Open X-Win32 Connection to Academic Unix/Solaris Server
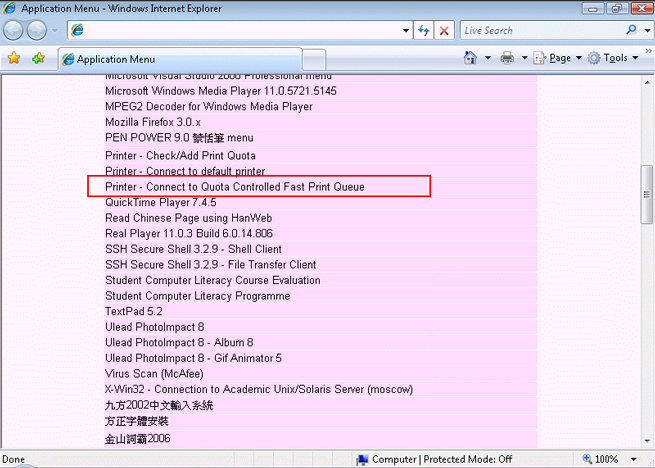The height and width of the screenshot is (468, 655). coord(259,389)
